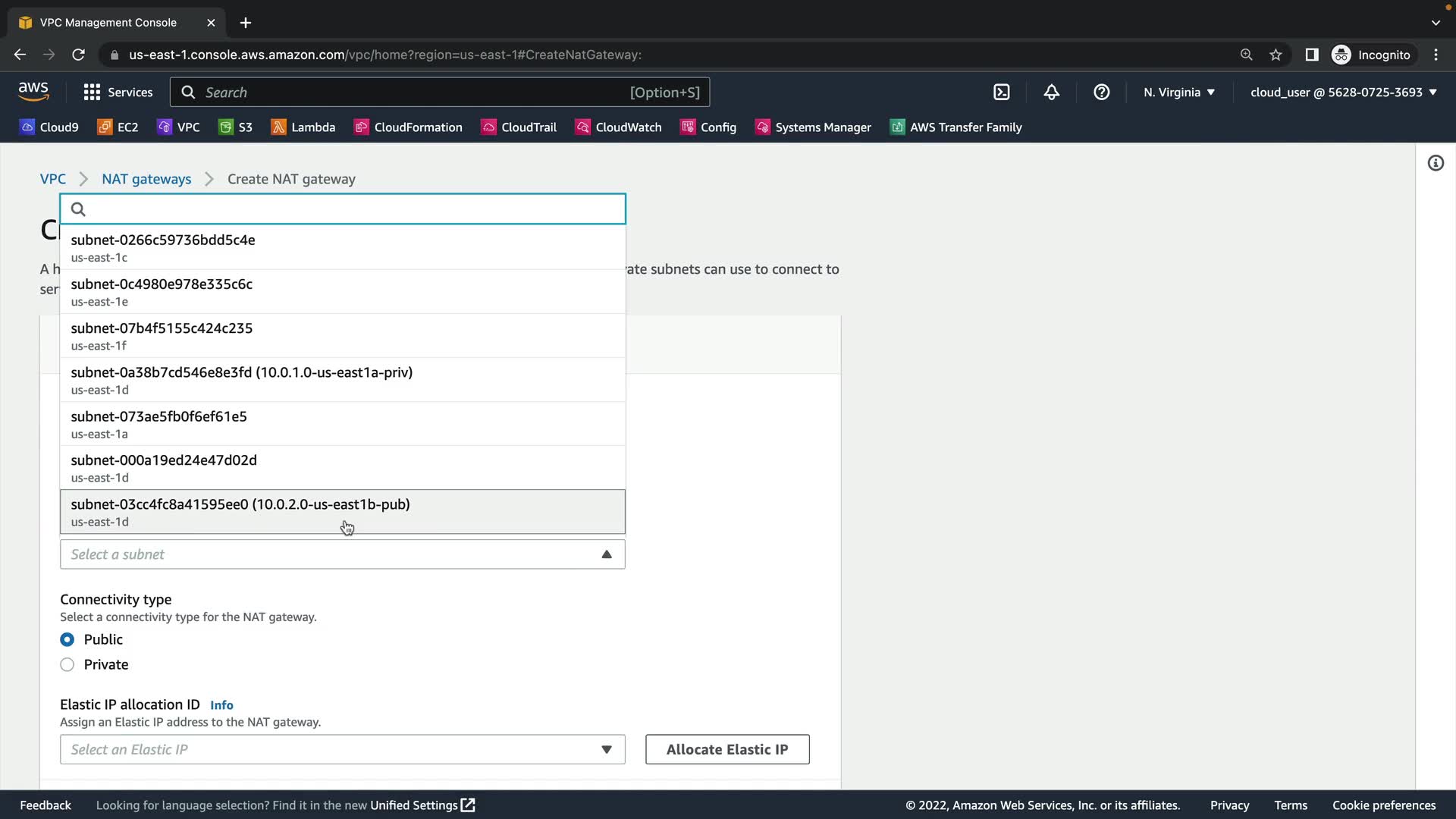Open the info panel icon at right

tap(1436, 163)
